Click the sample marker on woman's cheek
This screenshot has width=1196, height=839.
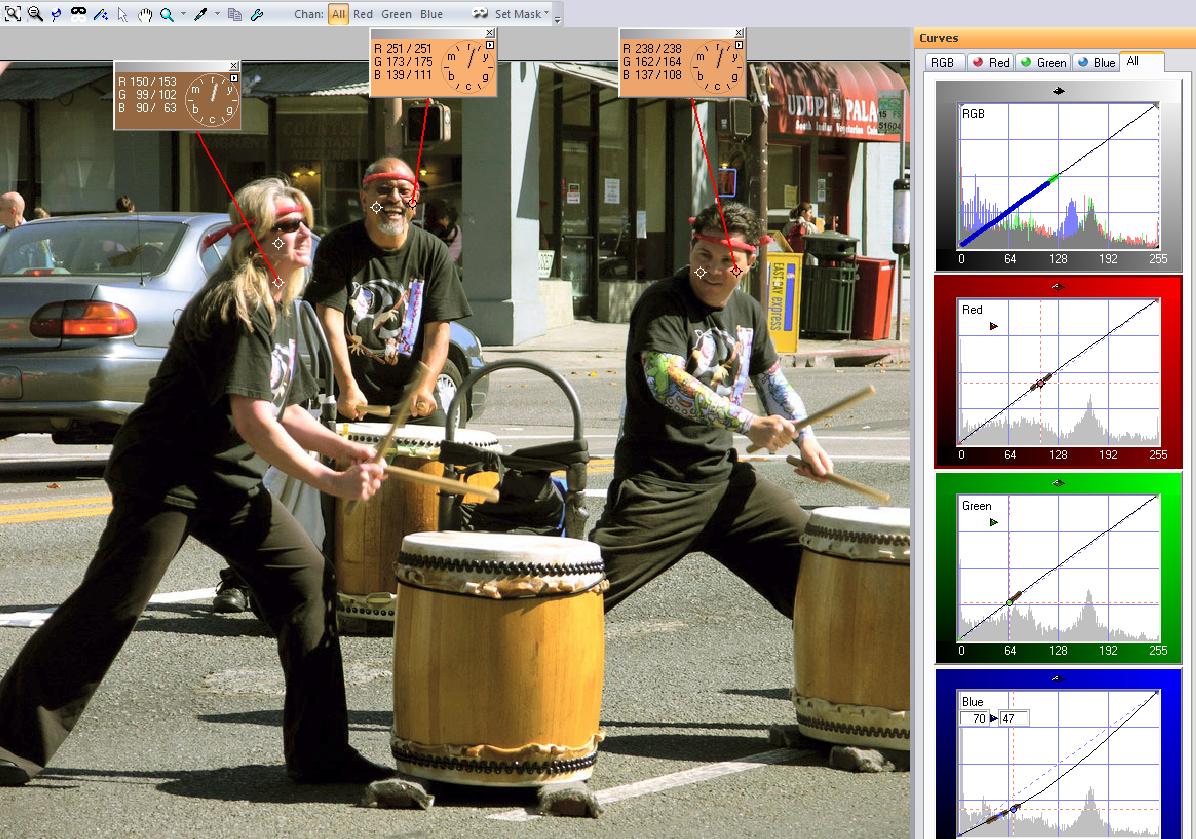click(278, 243)
